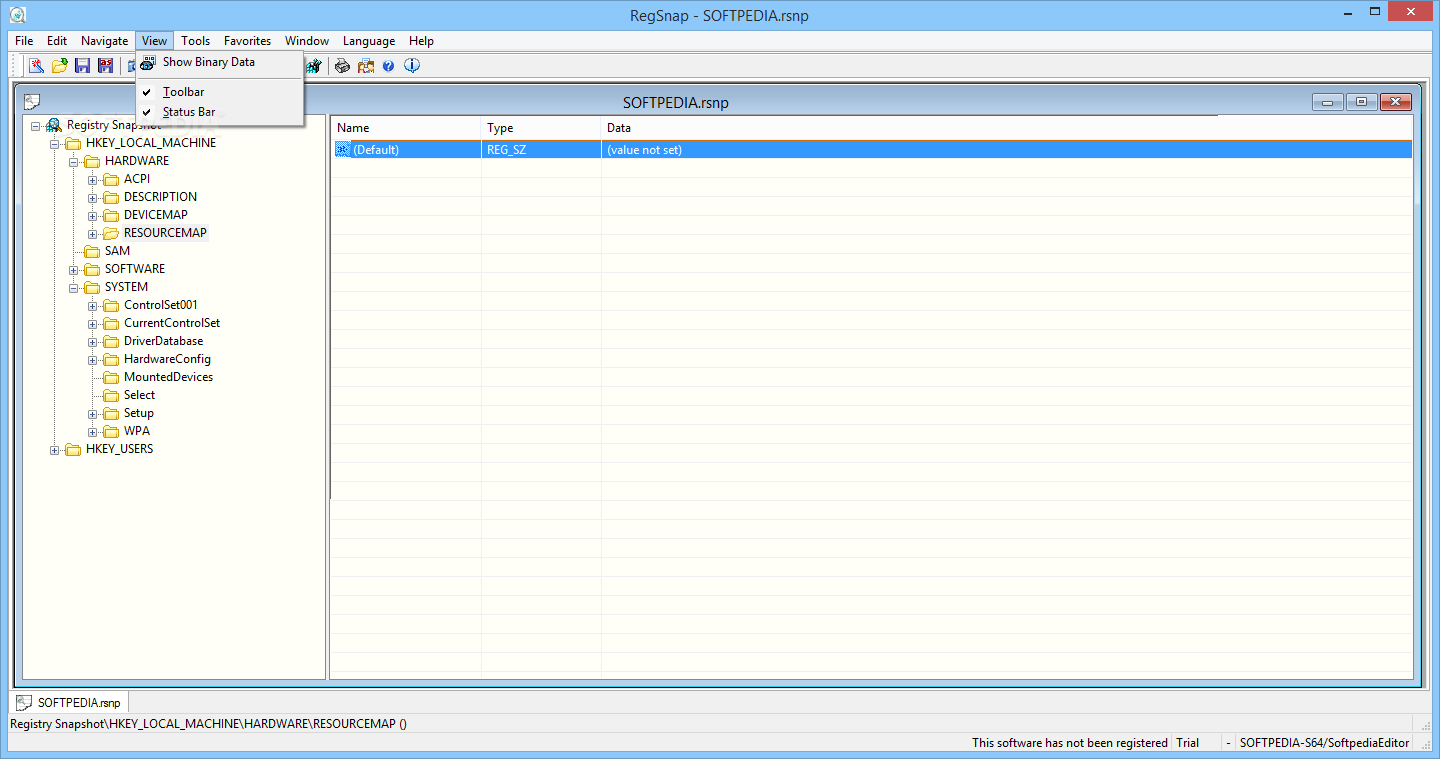
Task: Sort by the Name column header
Action: click(405, 128)
